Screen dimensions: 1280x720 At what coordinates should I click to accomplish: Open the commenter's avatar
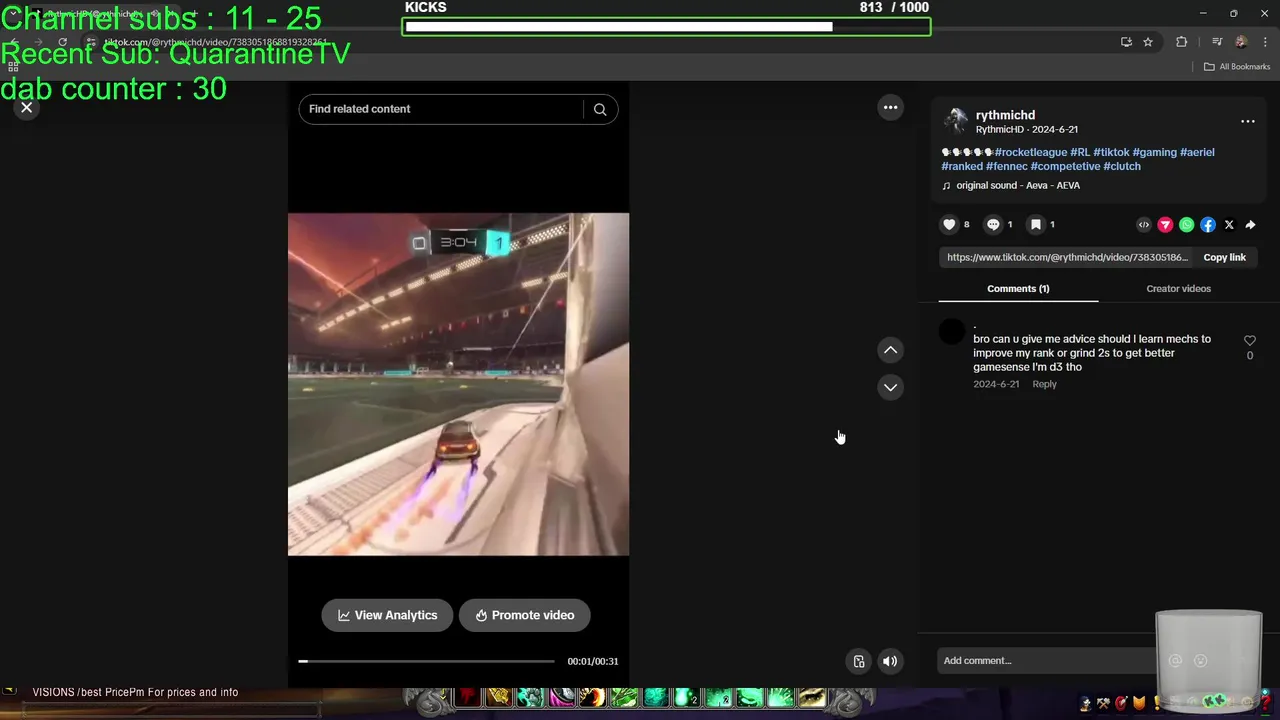pos(952,331)
